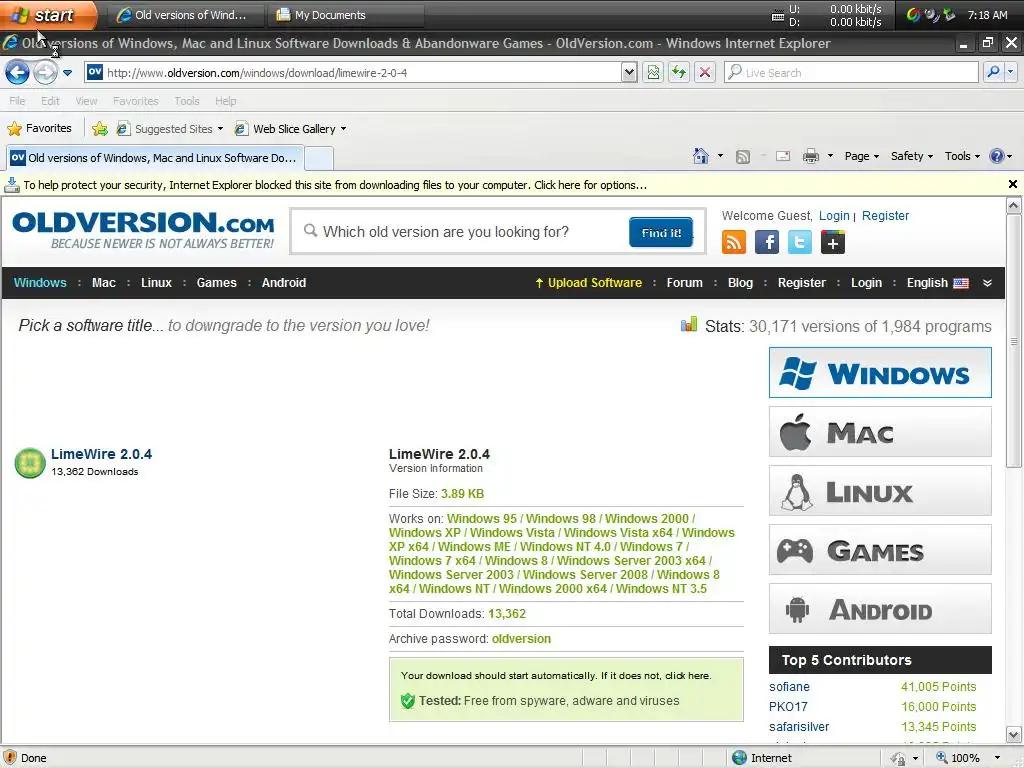Stop loading with the red X icon

(x=705, y=72)
